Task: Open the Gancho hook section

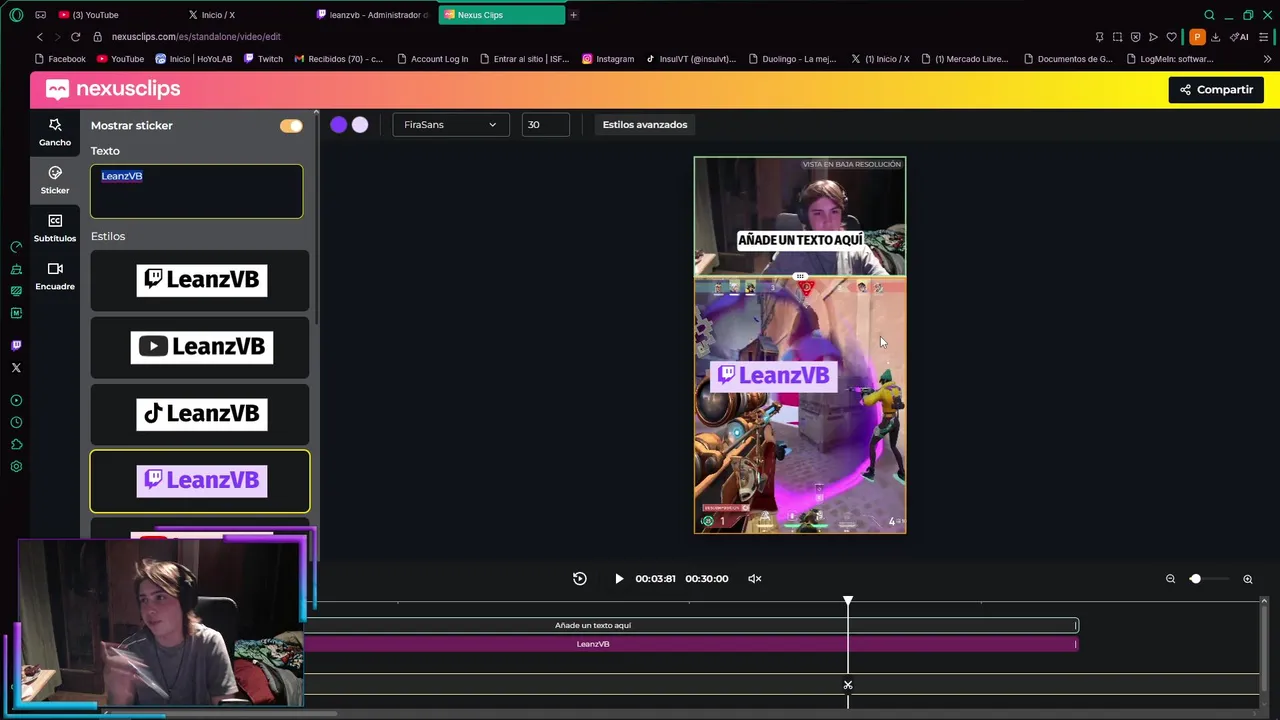Action: click(x=55, y=131)
